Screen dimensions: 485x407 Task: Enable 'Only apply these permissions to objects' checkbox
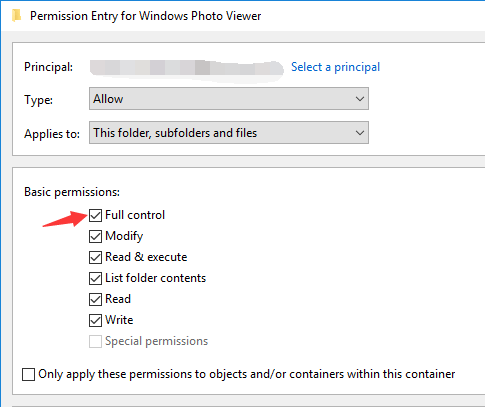28,374
